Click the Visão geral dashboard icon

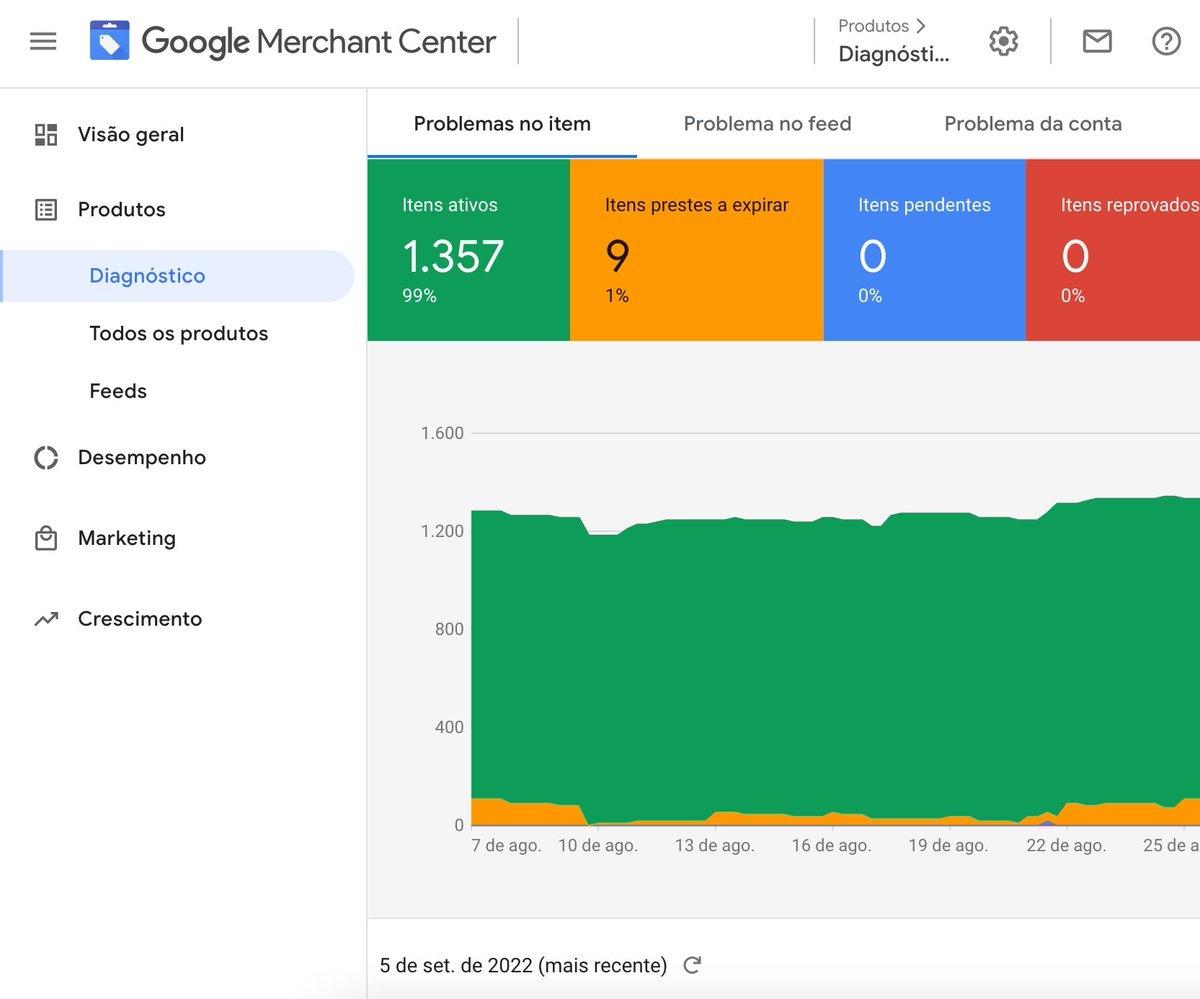[46, 135]
